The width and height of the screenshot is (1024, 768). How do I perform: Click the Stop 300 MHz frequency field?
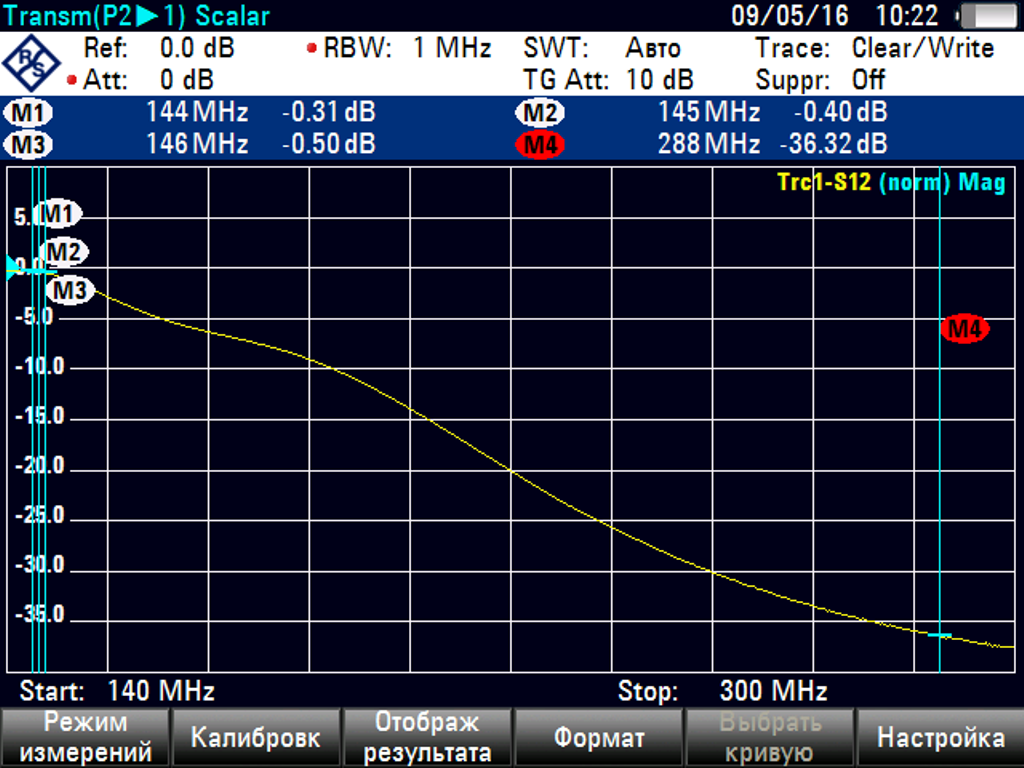(722, 691)
